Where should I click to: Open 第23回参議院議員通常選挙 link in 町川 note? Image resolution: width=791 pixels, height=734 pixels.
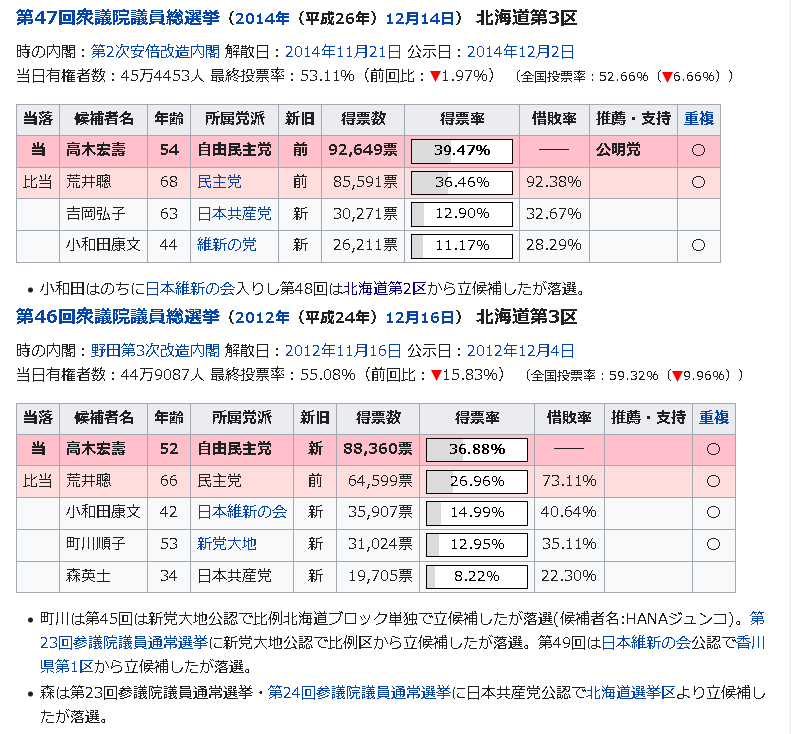124,643
